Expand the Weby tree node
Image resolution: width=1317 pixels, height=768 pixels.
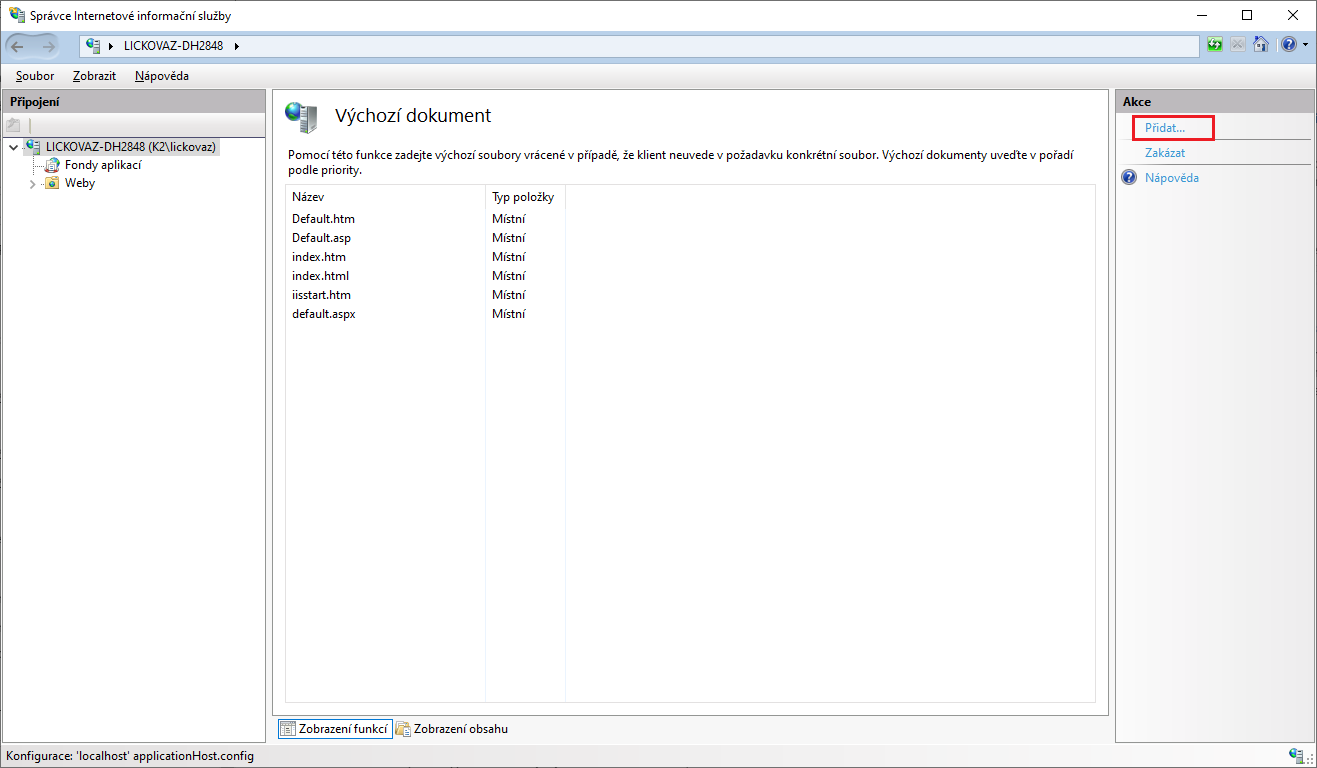(x=33, y=184)
